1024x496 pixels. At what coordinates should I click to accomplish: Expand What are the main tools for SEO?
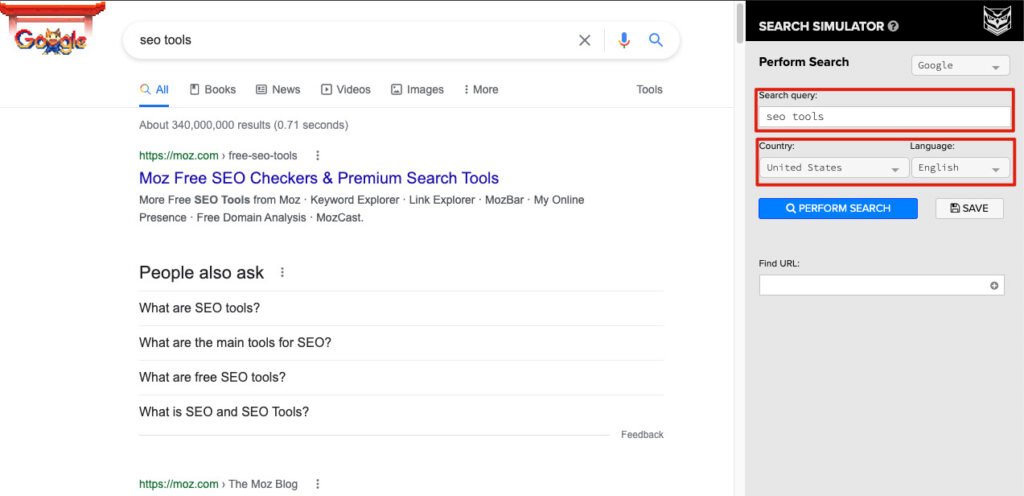click(401, 343)
